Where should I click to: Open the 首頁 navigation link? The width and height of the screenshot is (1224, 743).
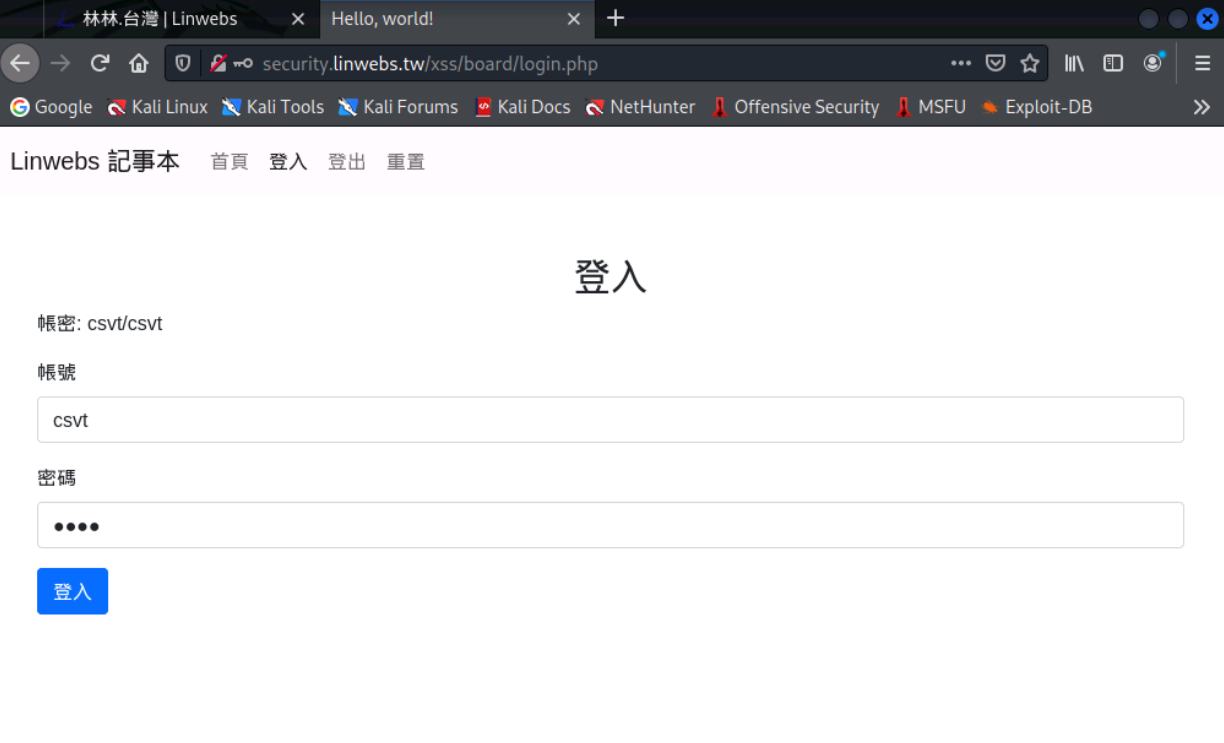tap(229, 162)
